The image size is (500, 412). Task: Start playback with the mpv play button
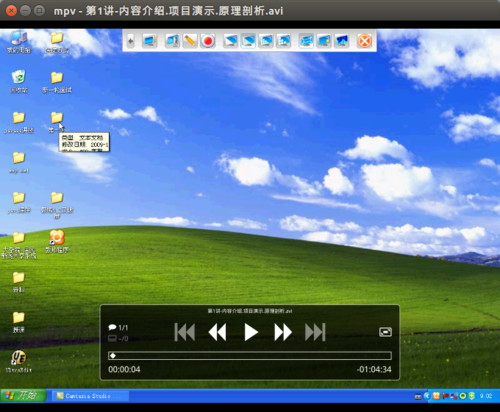pyautogui.click(x=251, y=332)
